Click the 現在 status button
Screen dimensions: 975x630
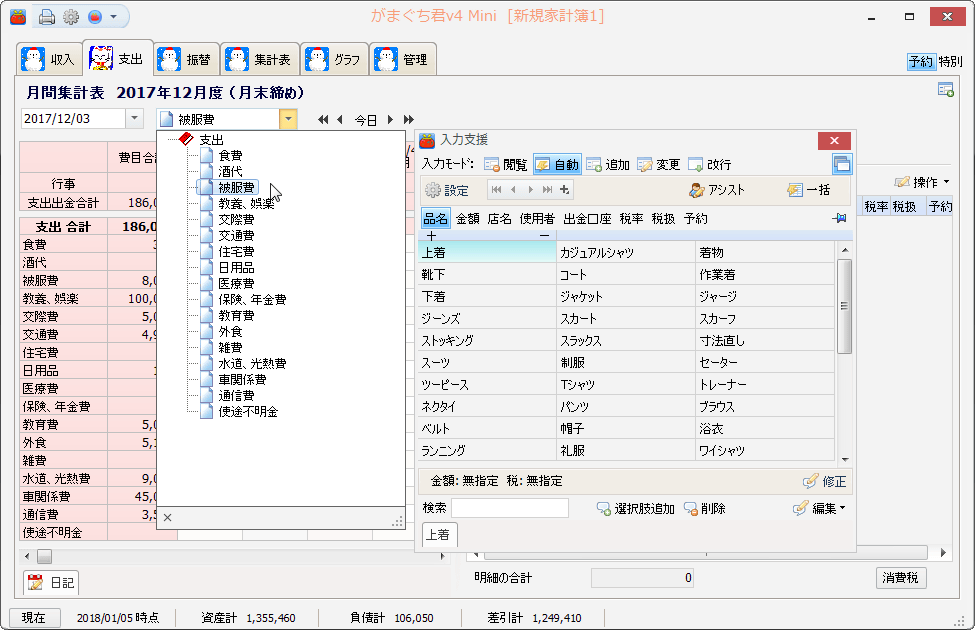click(34, 618)
